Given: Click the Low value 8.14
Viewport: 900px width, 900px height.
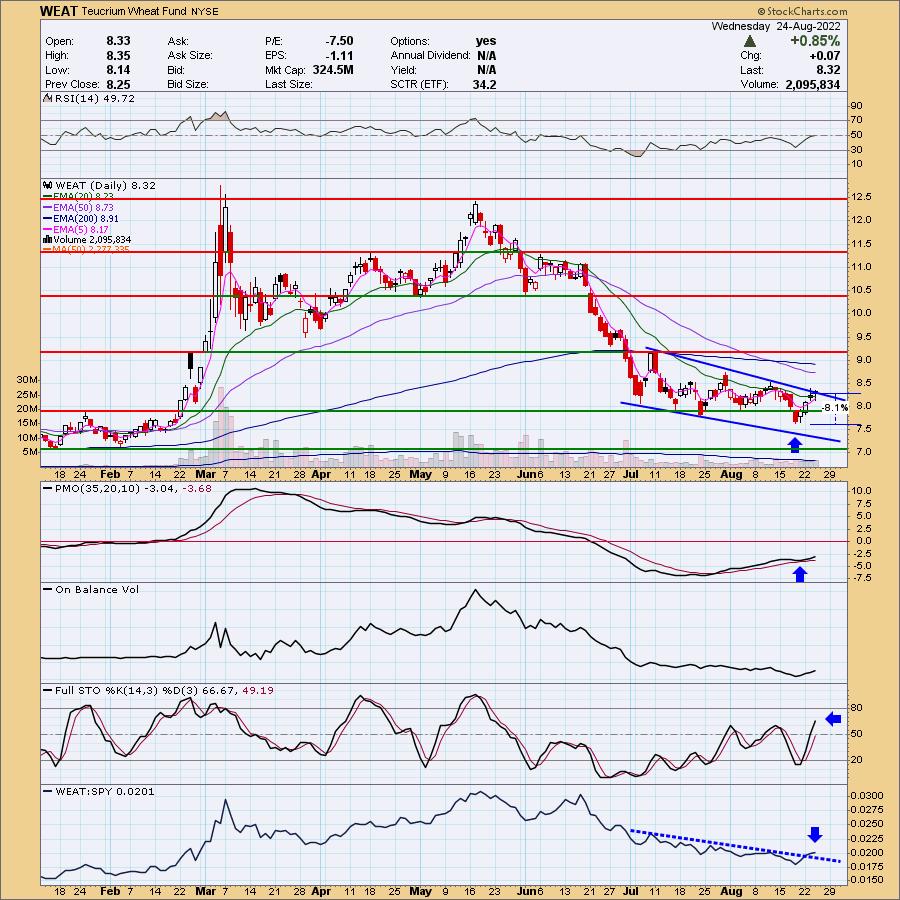Looking at the screenshot, I should tap(118, 69).
